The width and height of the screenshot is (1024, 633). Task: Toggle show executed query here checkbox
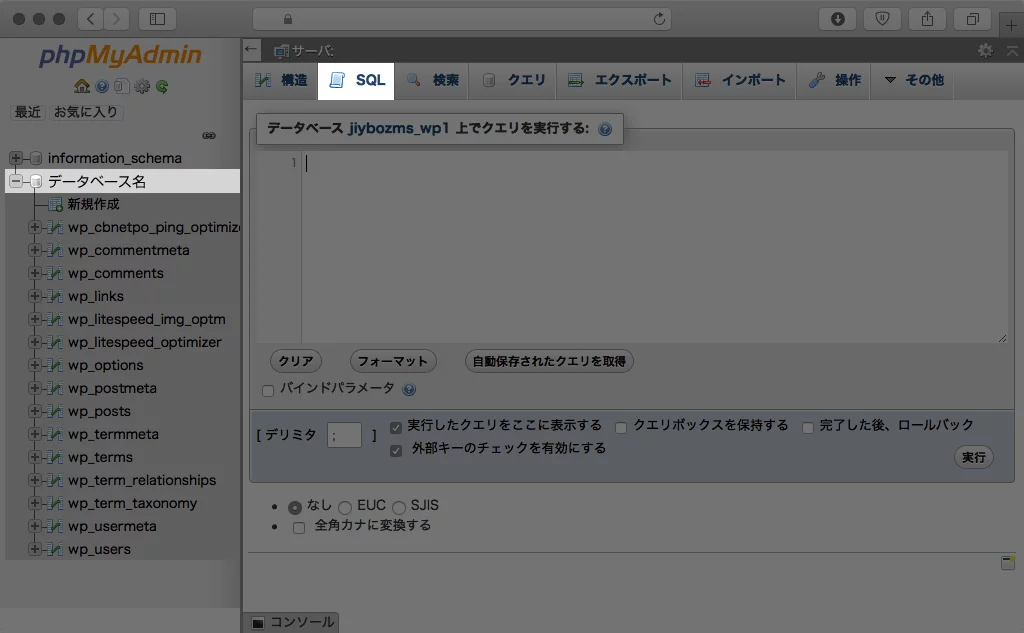[x=396, y=428]
